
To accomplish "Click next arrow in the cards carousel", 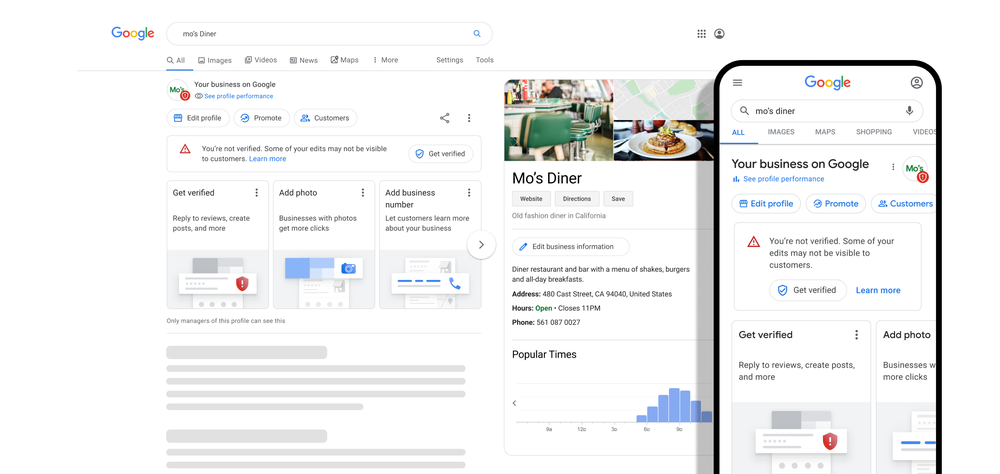I will pyautogui.click(x=482, y=244).
